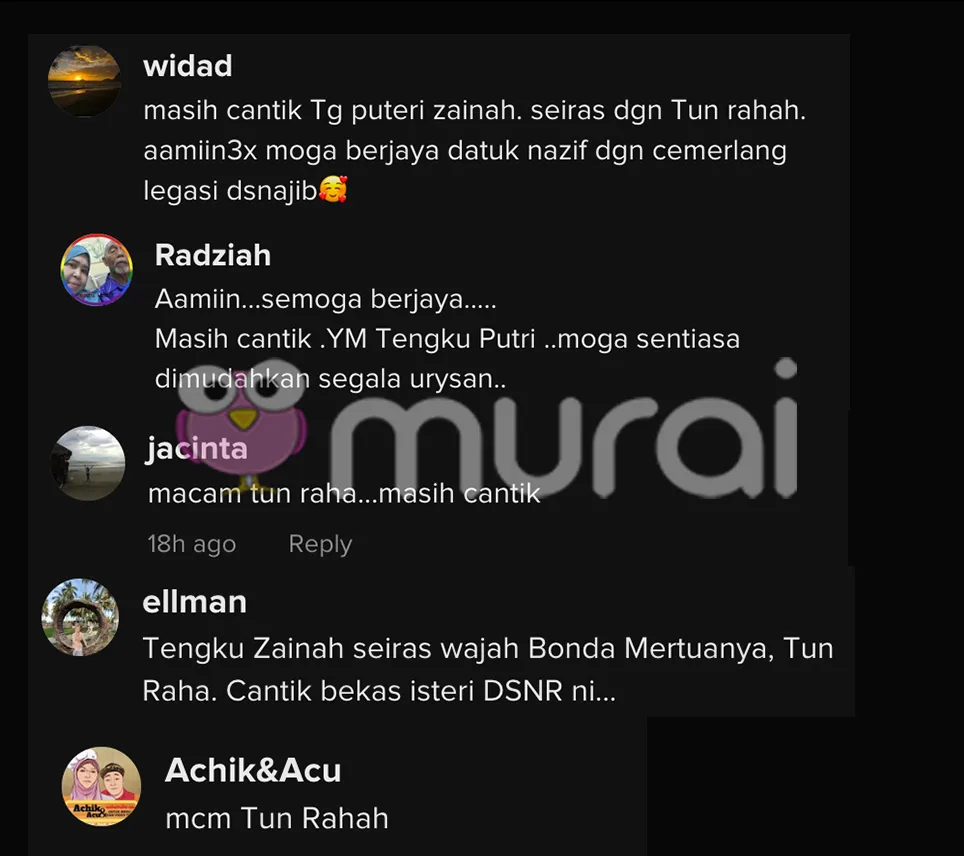Open Achik&Acu cartoon profile avatar
This screenshot has width=964, height=856.
pyautogui.click(x=101, y=787)
